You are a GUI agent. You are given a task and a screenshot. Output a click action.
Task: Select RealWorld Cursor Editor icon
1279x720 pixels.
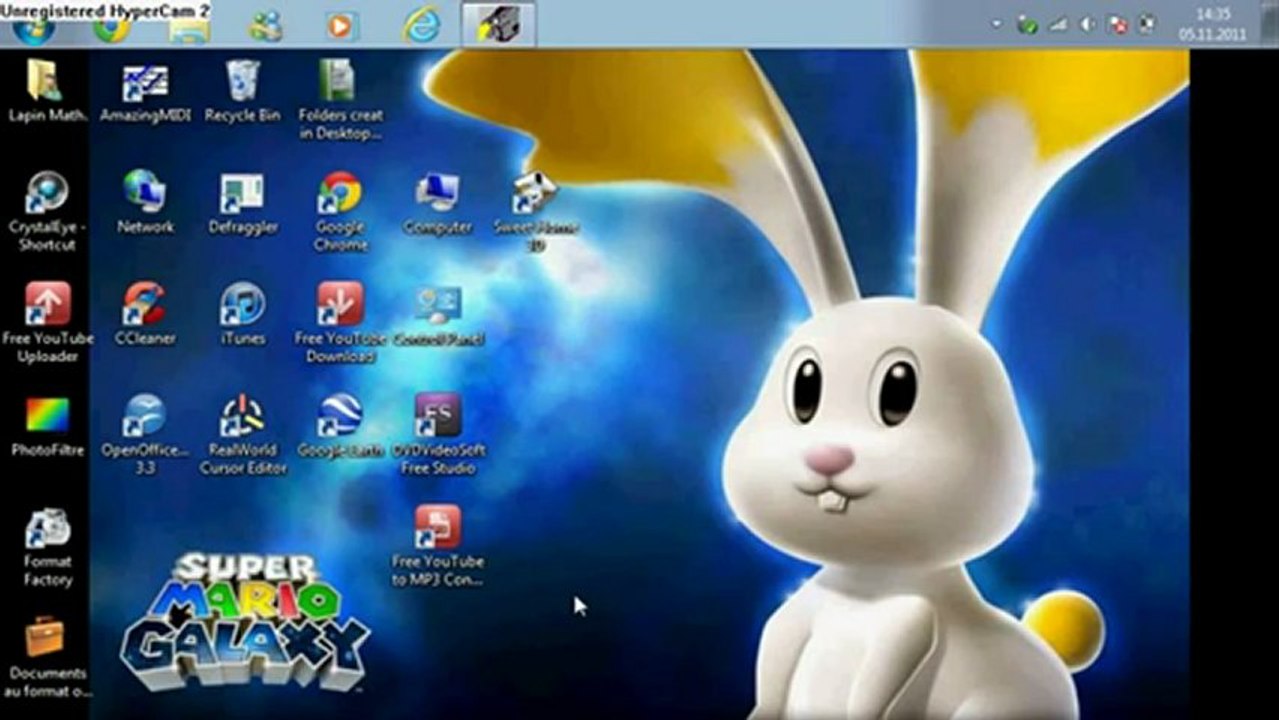pos(242,433)
